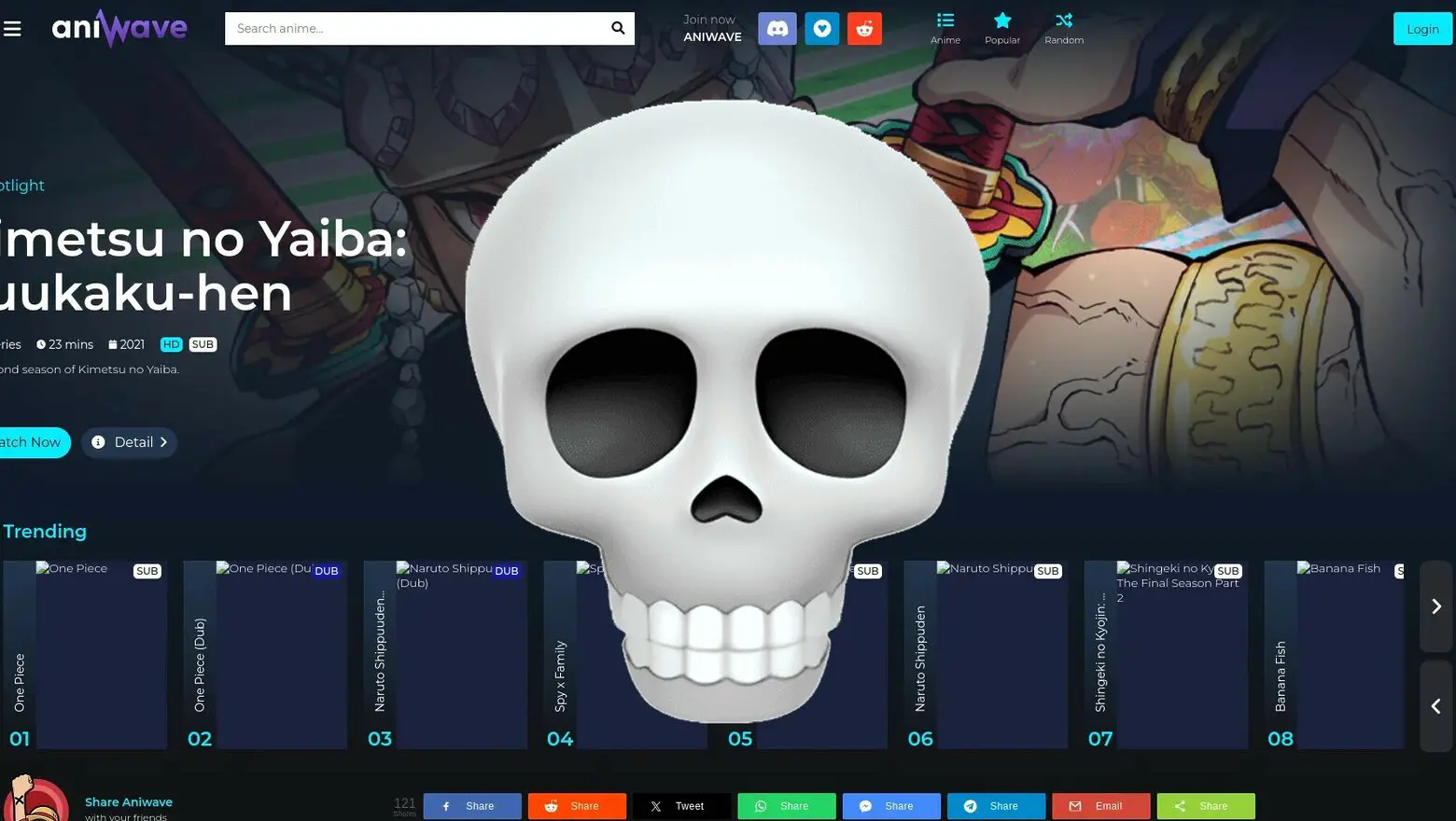This screenshot has height=821, width=1456.
Task: Open the Aniwave Reddit link
Action: pos(864,29)
